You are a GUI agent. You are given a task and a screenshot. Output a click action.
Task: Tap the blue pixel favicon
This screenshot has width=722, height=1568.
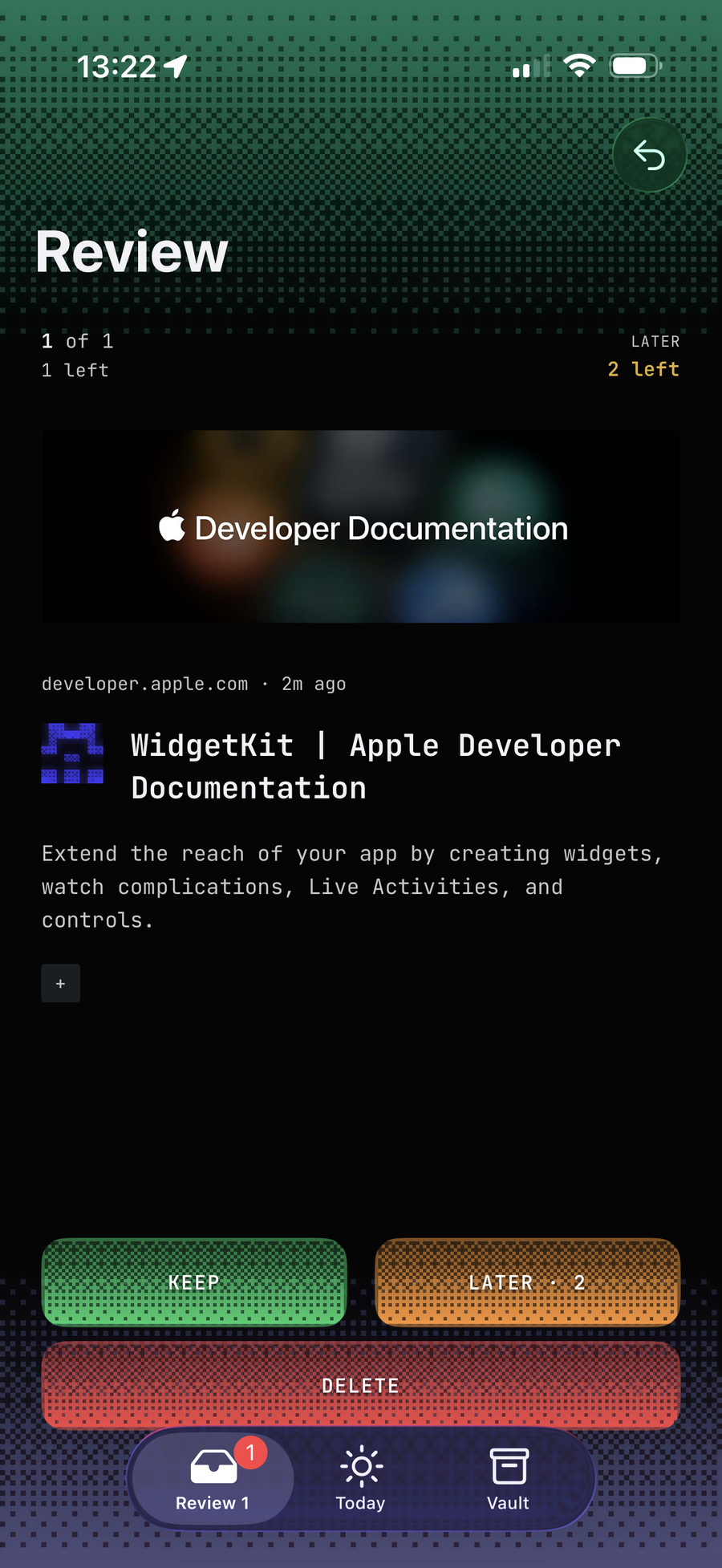[x=72, y=753]
